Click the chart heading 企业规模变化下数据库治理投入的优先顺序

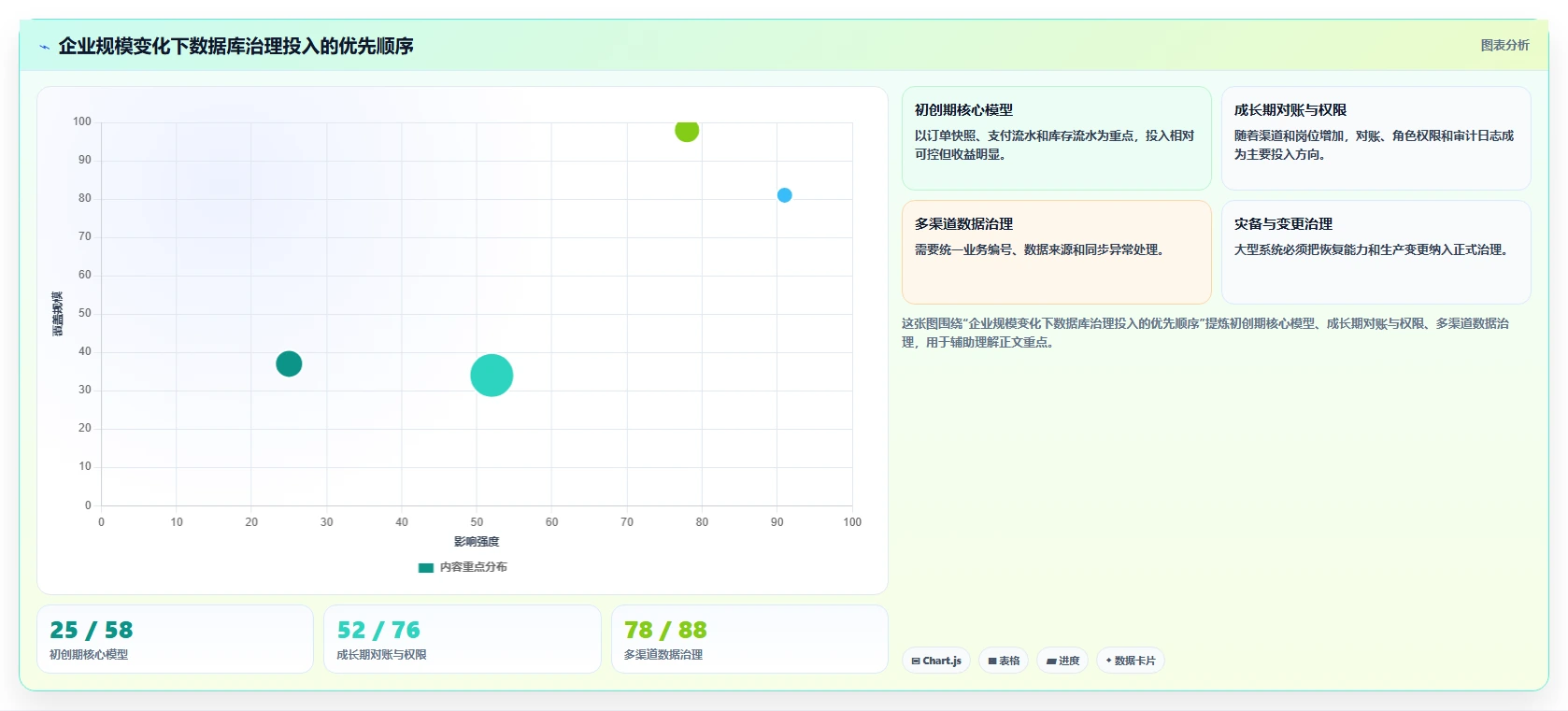point(236,46)
